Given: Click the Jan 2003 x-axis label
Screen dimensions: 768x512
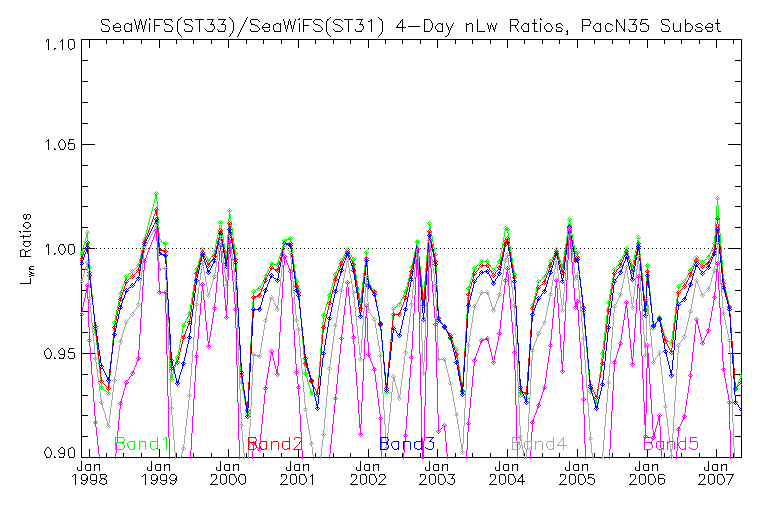Looking at the screenshot, I should coord(437,473).
